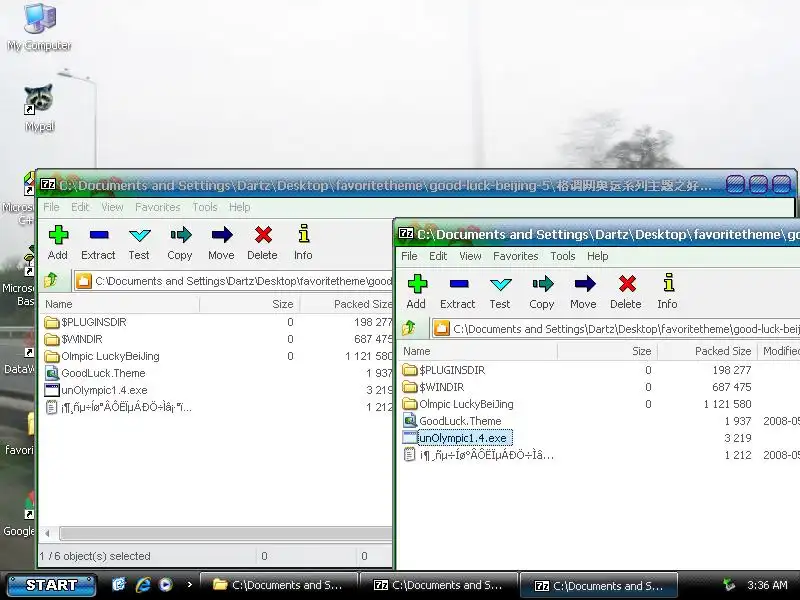The height and width of the screenshot is (600, 800).
Task: Click horizontal scrollbar track in back window
Action: (x=226, y=534)
